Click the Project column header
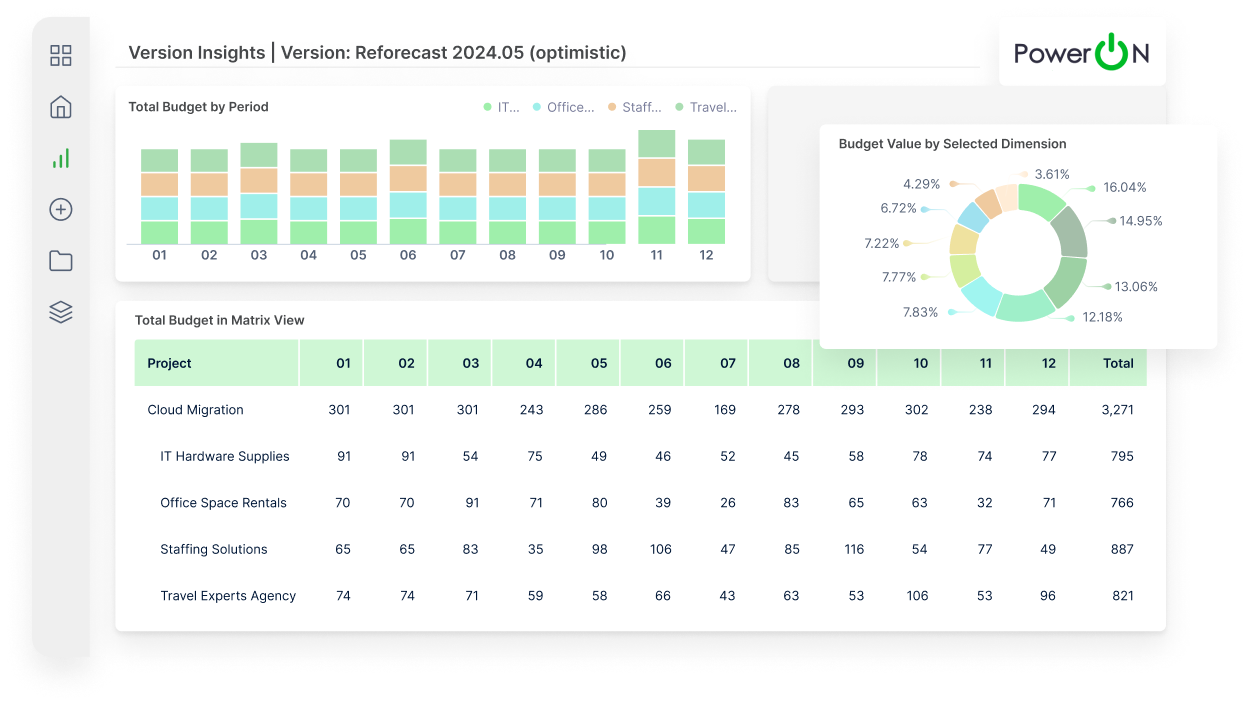Screen dimensions: 1250x705 [x=170, y=363]
